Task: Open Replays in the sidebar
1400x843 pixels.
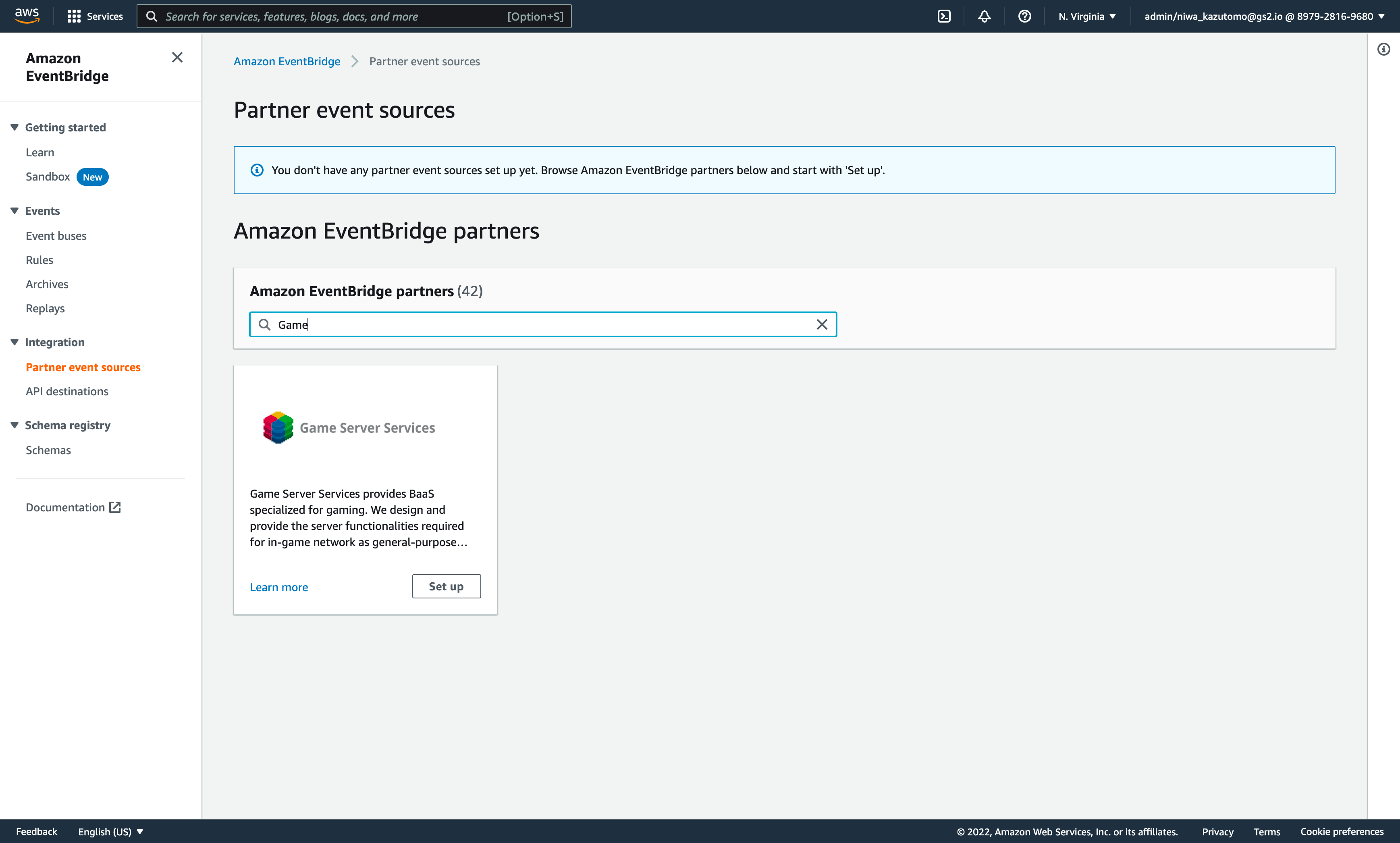Action: pos(46,308)
